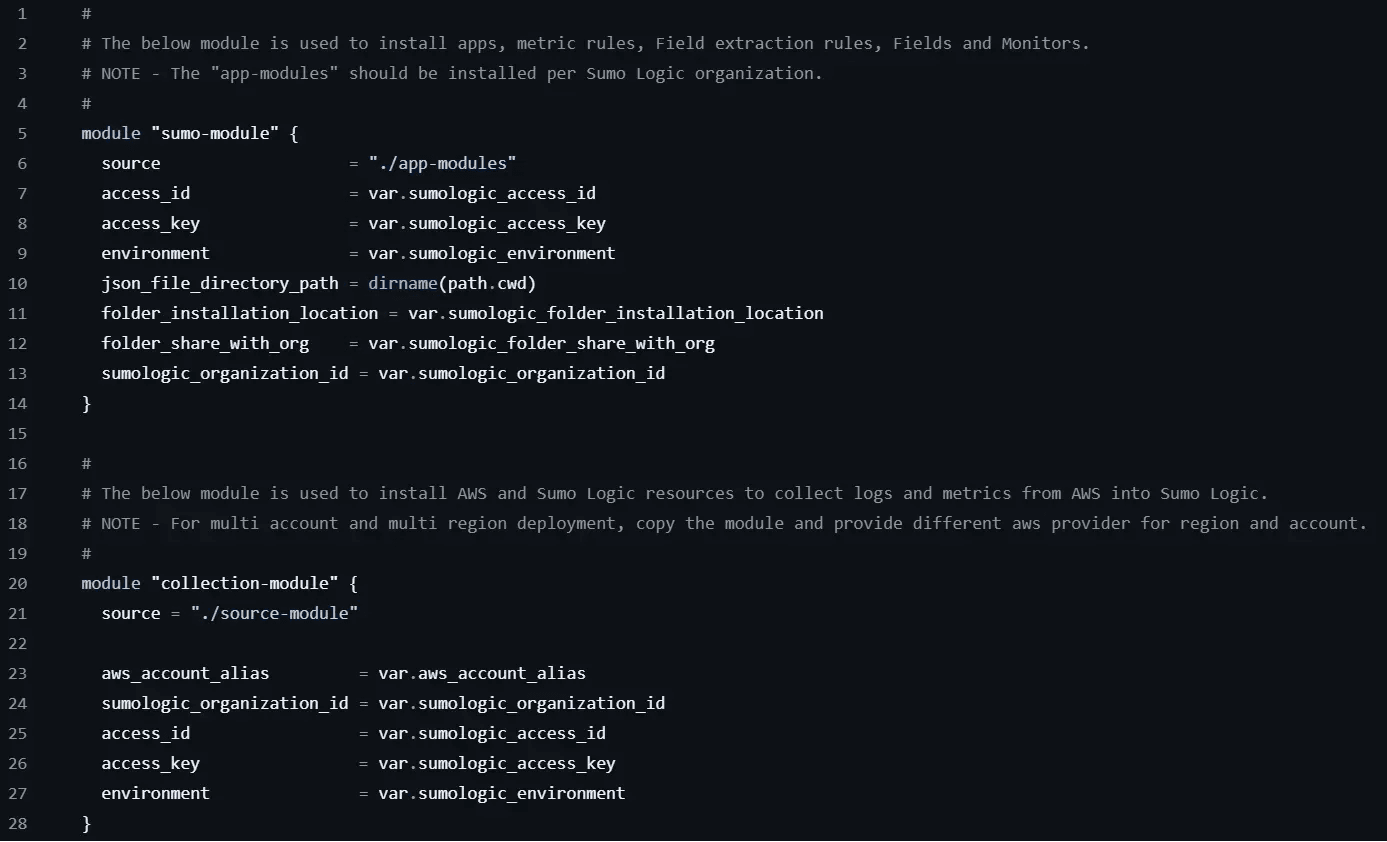Click var.aws_account_alias value
The width and height of the screenshot is (1387, 842).
pos(482,673)
